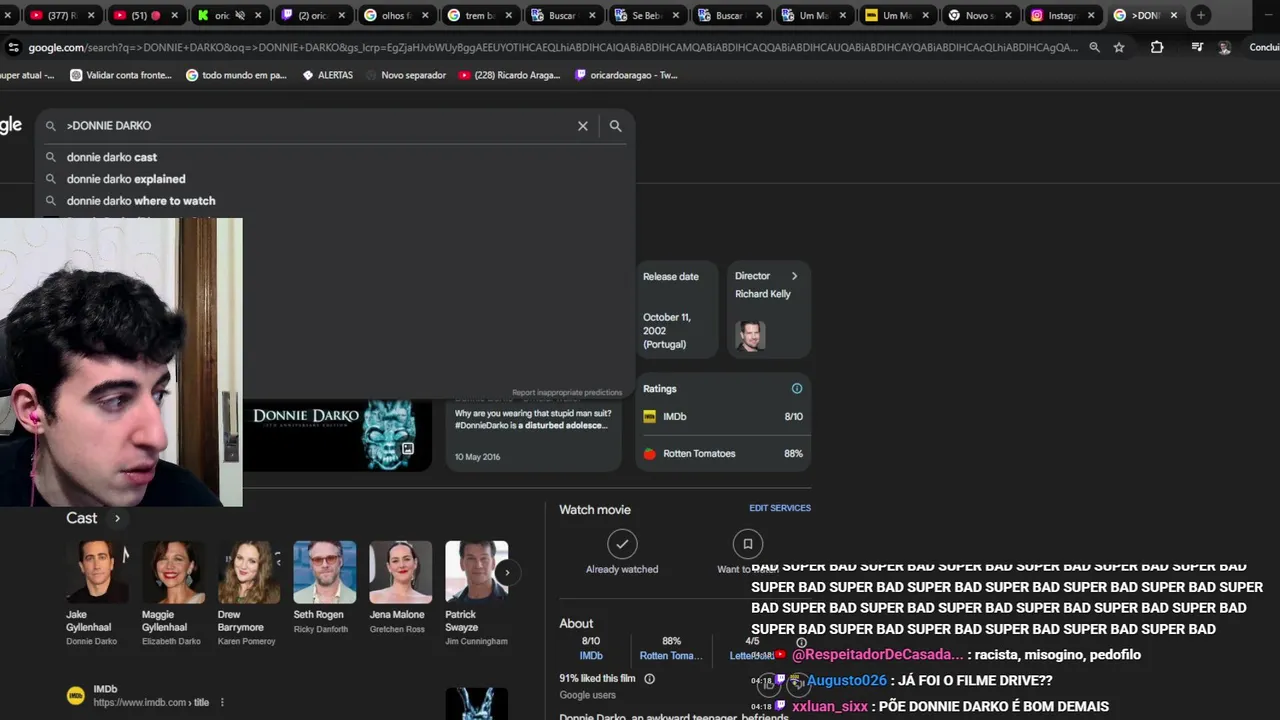The width and height of the screenshot is (1280, 720).
Task: Expand the Cast section arrow
Action: point(117,518)
